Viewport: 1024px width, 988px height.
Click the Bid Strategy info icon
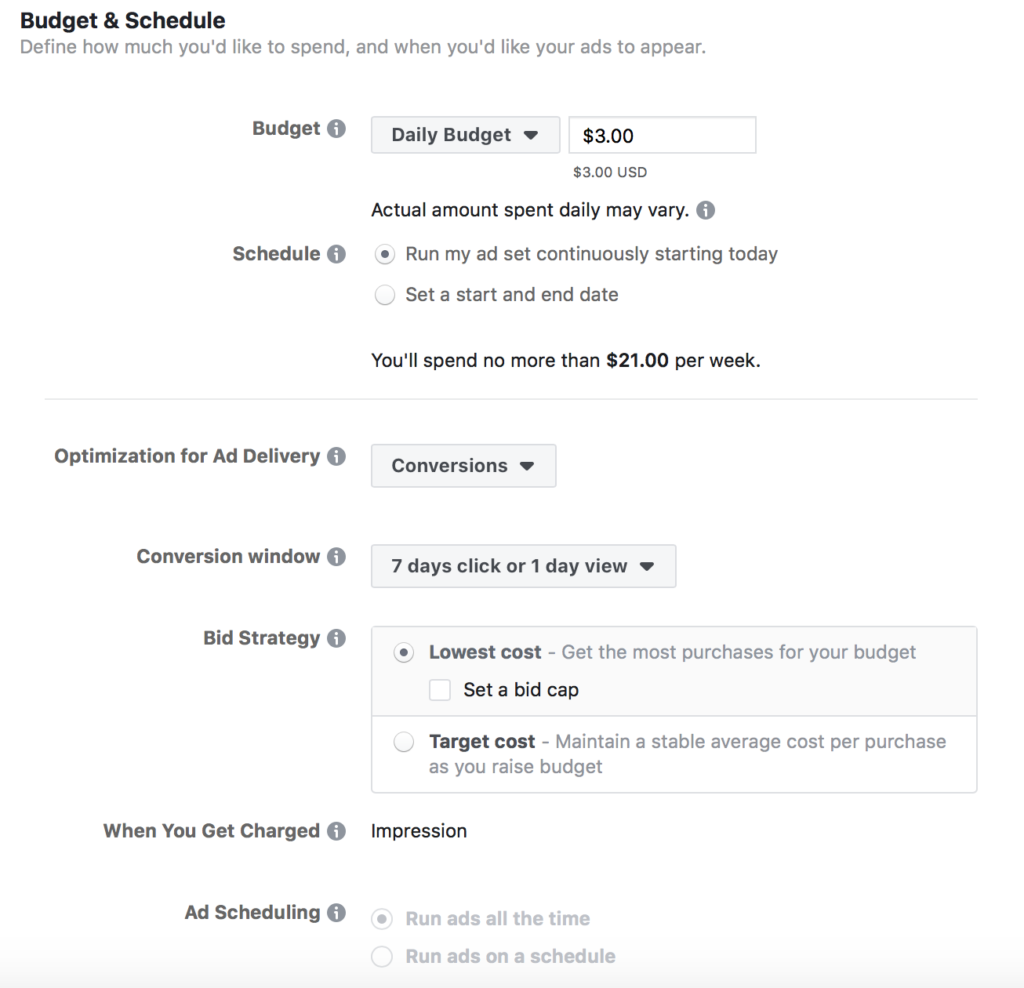[337, 638]
